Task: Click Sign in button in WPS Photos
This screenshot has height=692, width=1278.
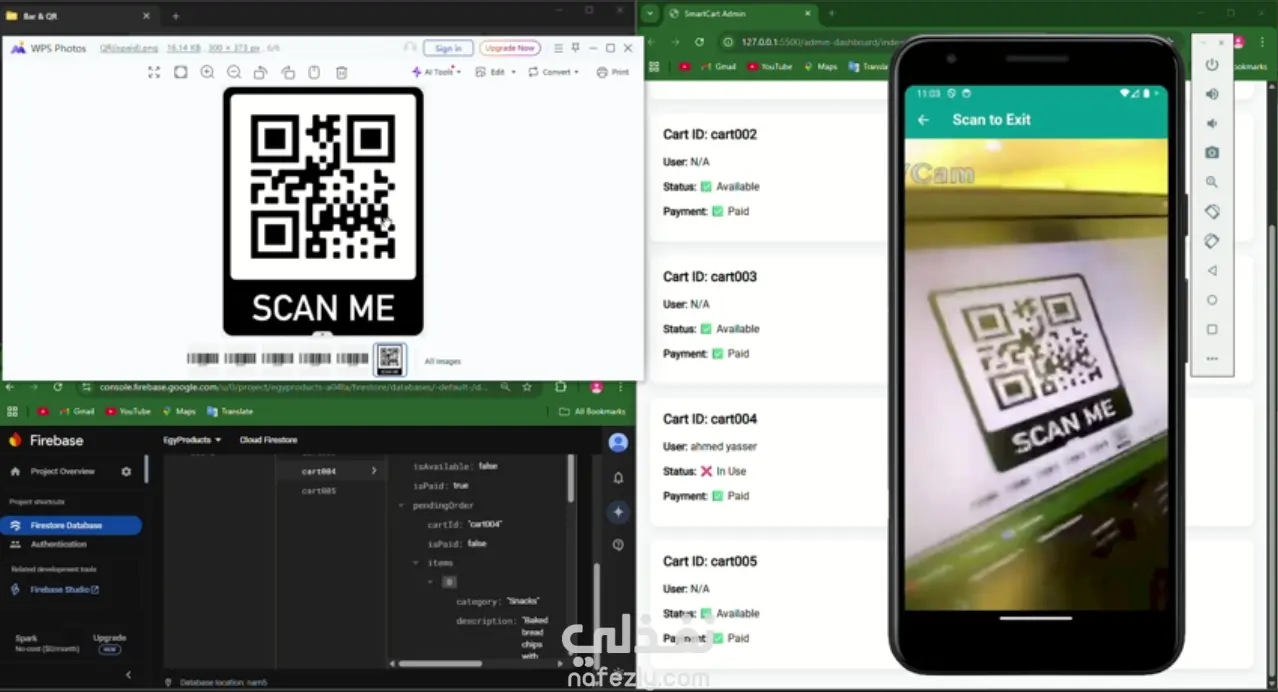Action: point(448,48)
